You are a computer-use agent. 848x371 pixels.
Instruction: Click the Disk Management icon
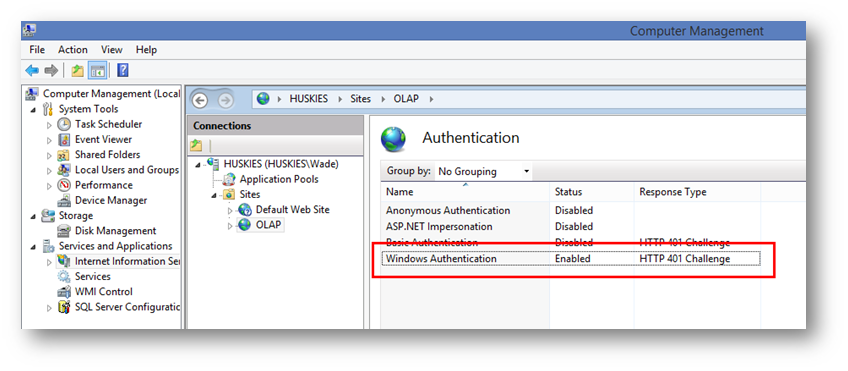tap(64, 231)
